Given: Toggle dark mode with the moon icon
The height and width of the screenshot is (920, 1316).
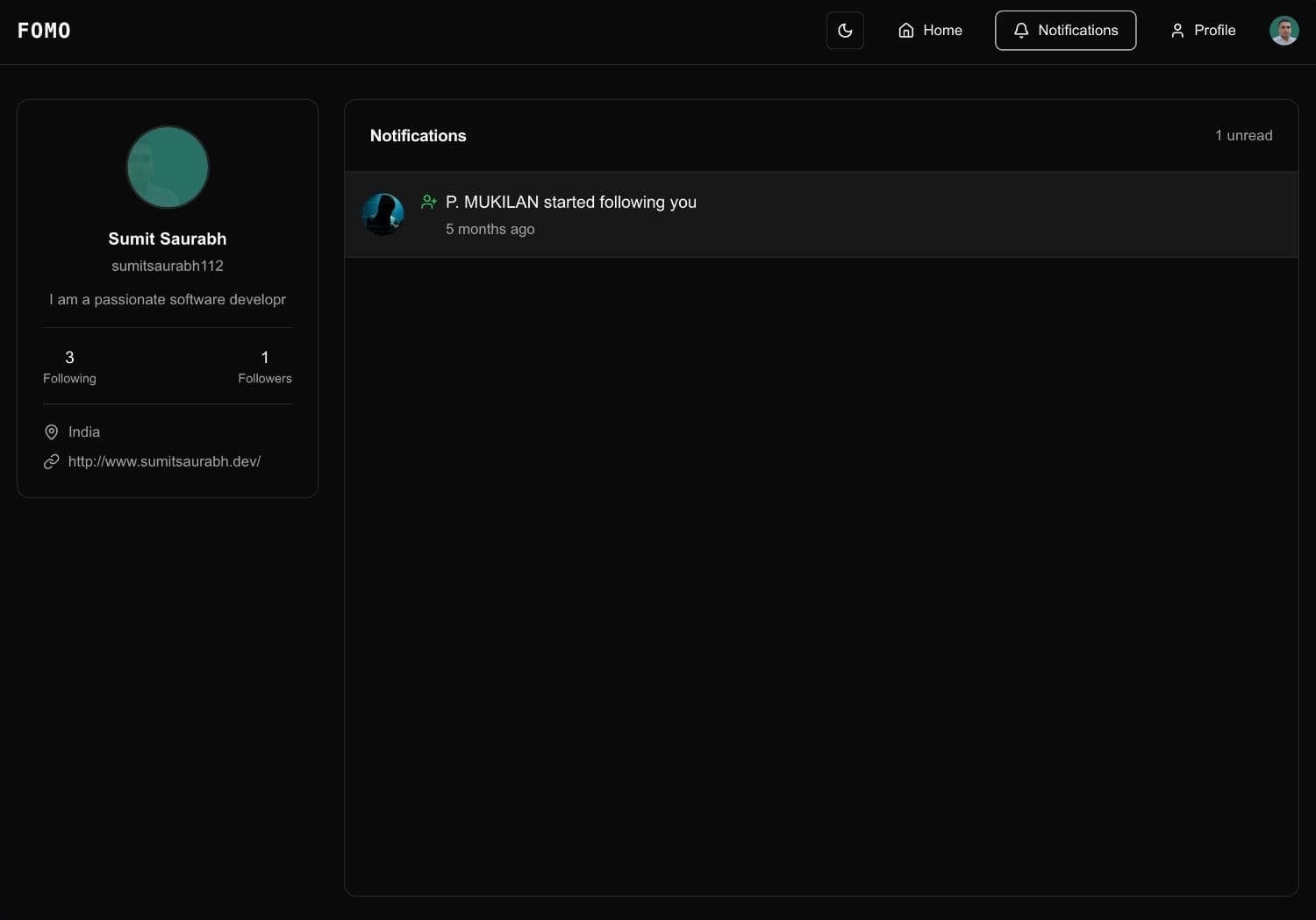Looking at the screenshot, I should click(x=845, y=31).
